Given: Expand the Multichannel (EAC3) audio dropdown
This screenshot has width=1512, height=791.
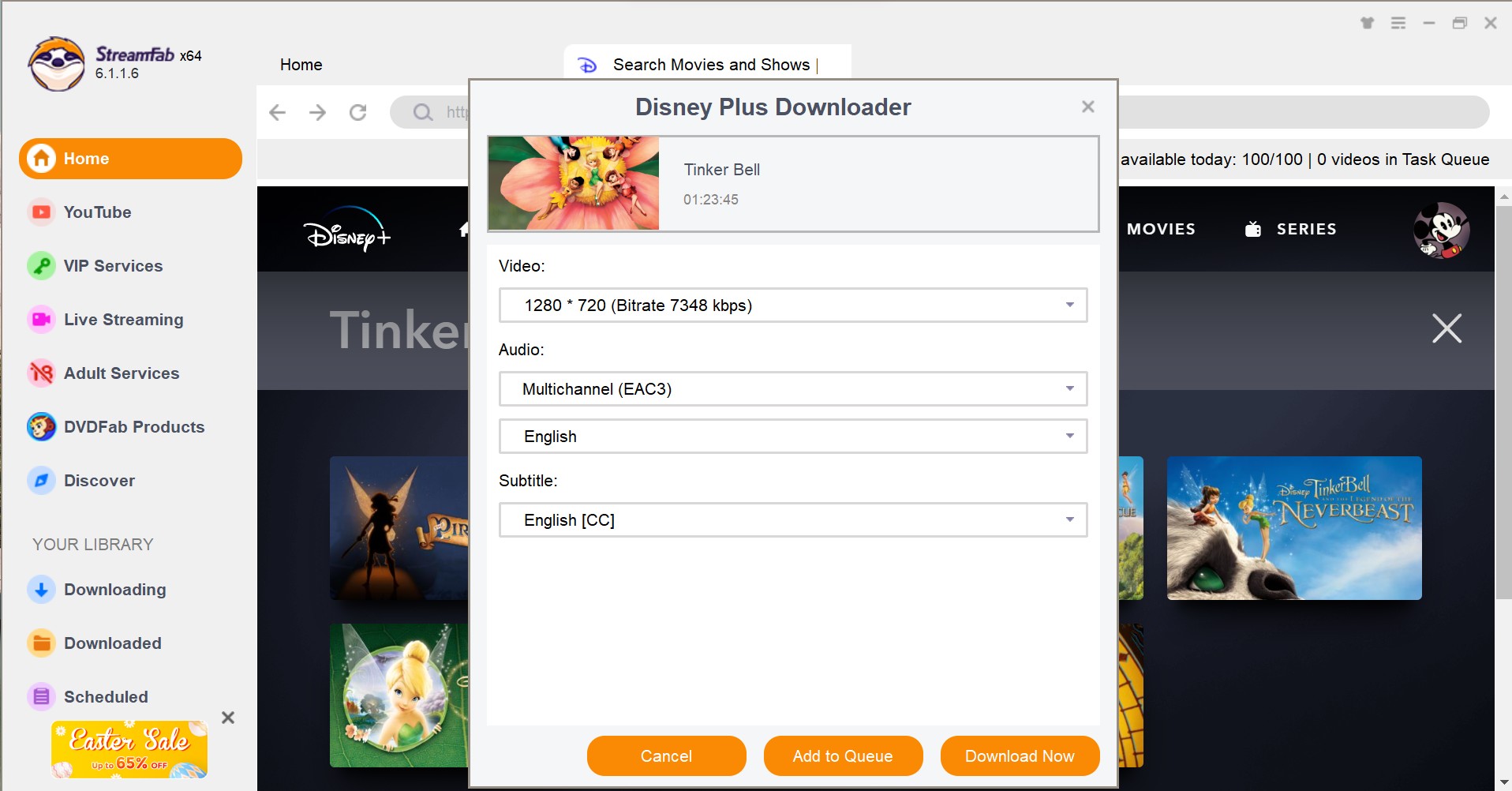Looking at the screenshot, I should pos(793,389).
